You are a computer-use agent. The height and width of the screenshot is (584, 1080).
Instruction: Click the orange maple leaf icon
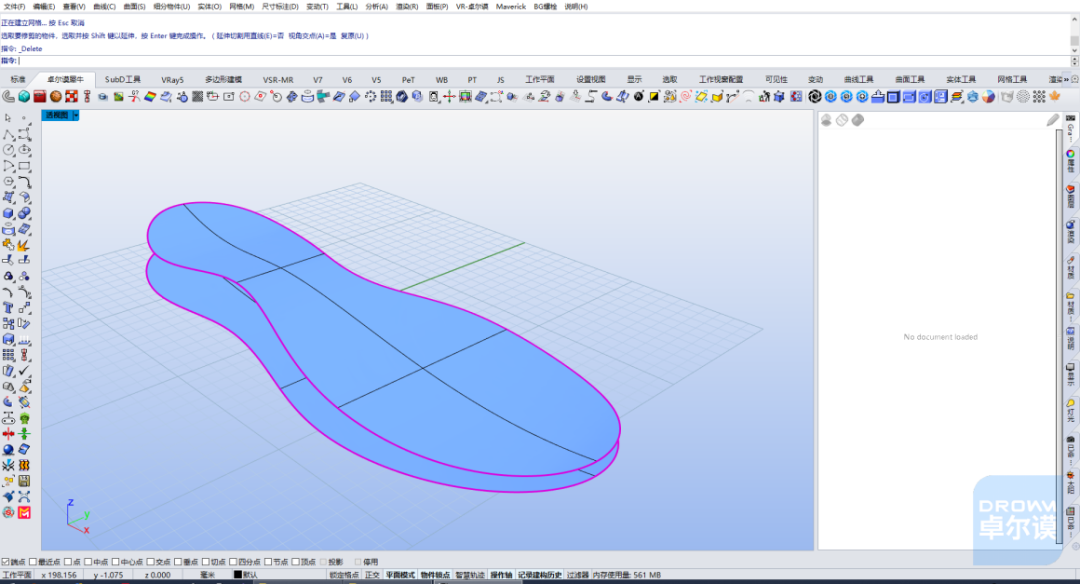[x=1055, y=96]
